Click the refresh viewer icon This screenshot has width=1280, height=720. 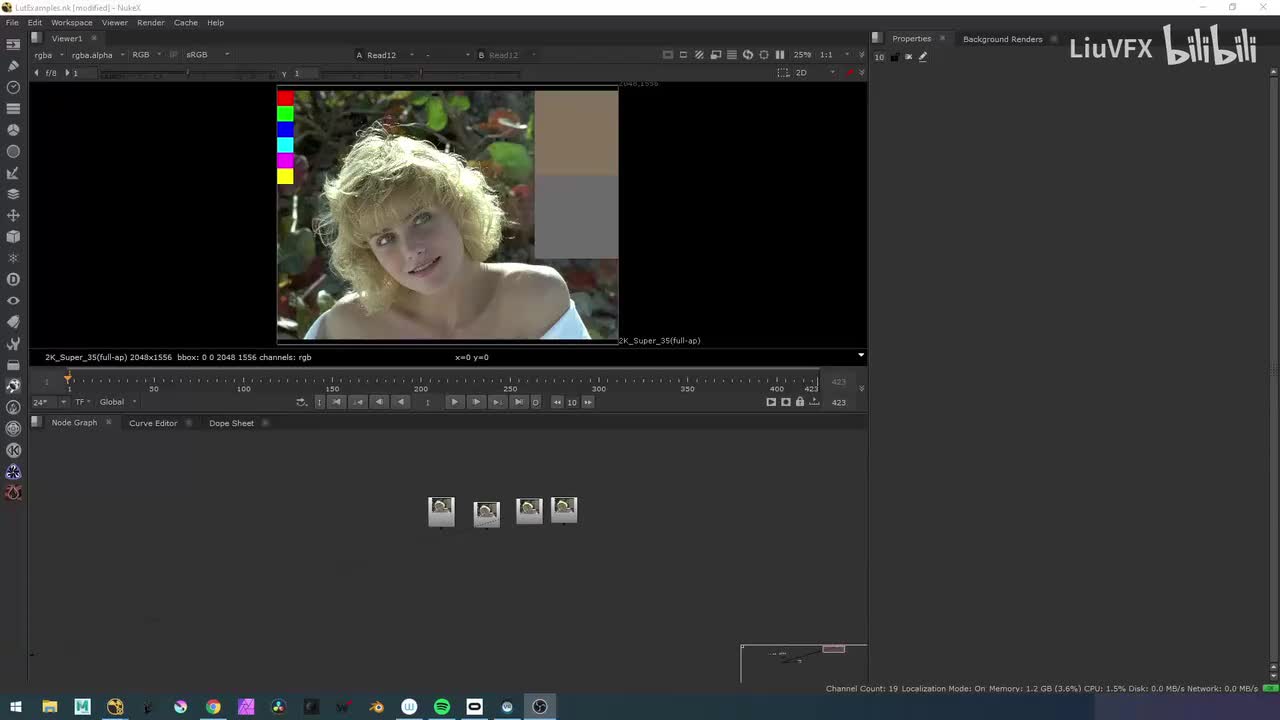(x=748, y=55)
